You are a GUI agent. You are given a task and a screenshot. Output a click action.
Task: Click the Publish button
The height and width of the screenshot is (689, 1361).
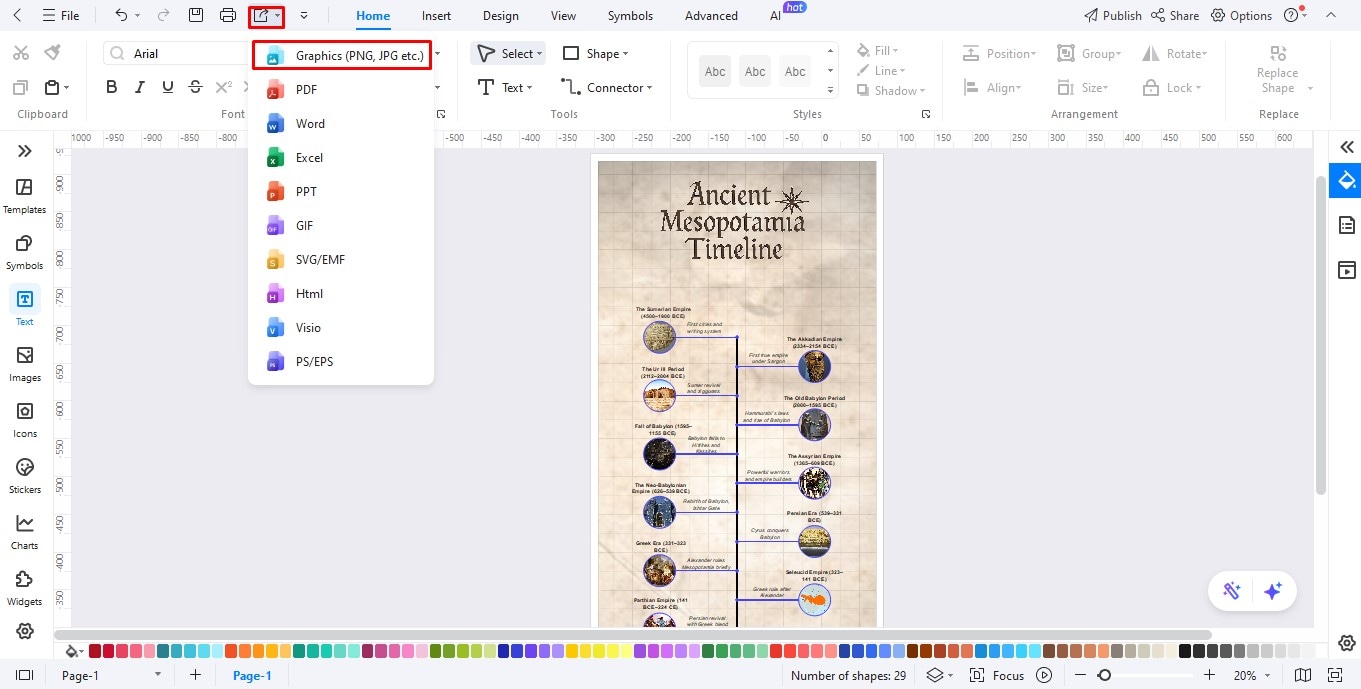click(1113, 15)
